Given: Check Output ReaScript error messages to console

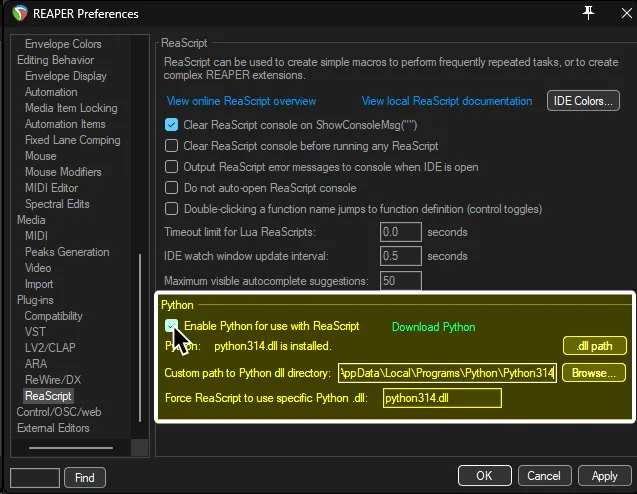Looking at the screenshot, I should click(x=171, y=167).
